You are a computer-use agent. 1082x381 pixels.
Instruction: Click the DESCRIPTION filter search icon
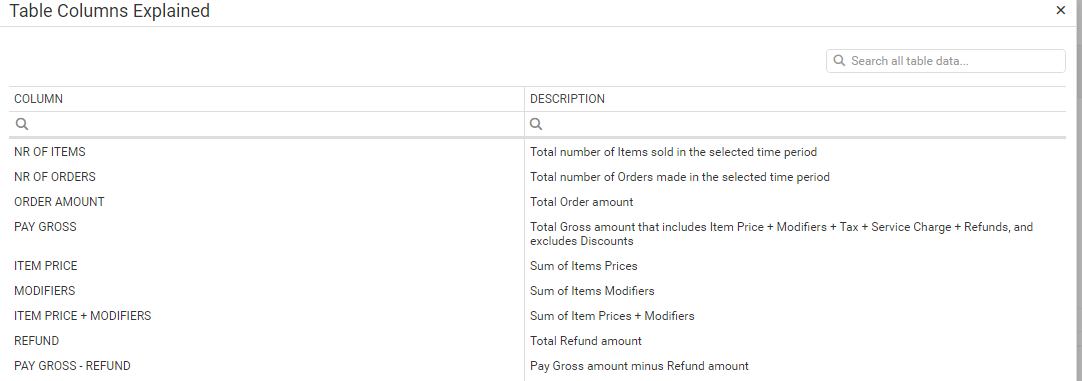coord(536,124)
